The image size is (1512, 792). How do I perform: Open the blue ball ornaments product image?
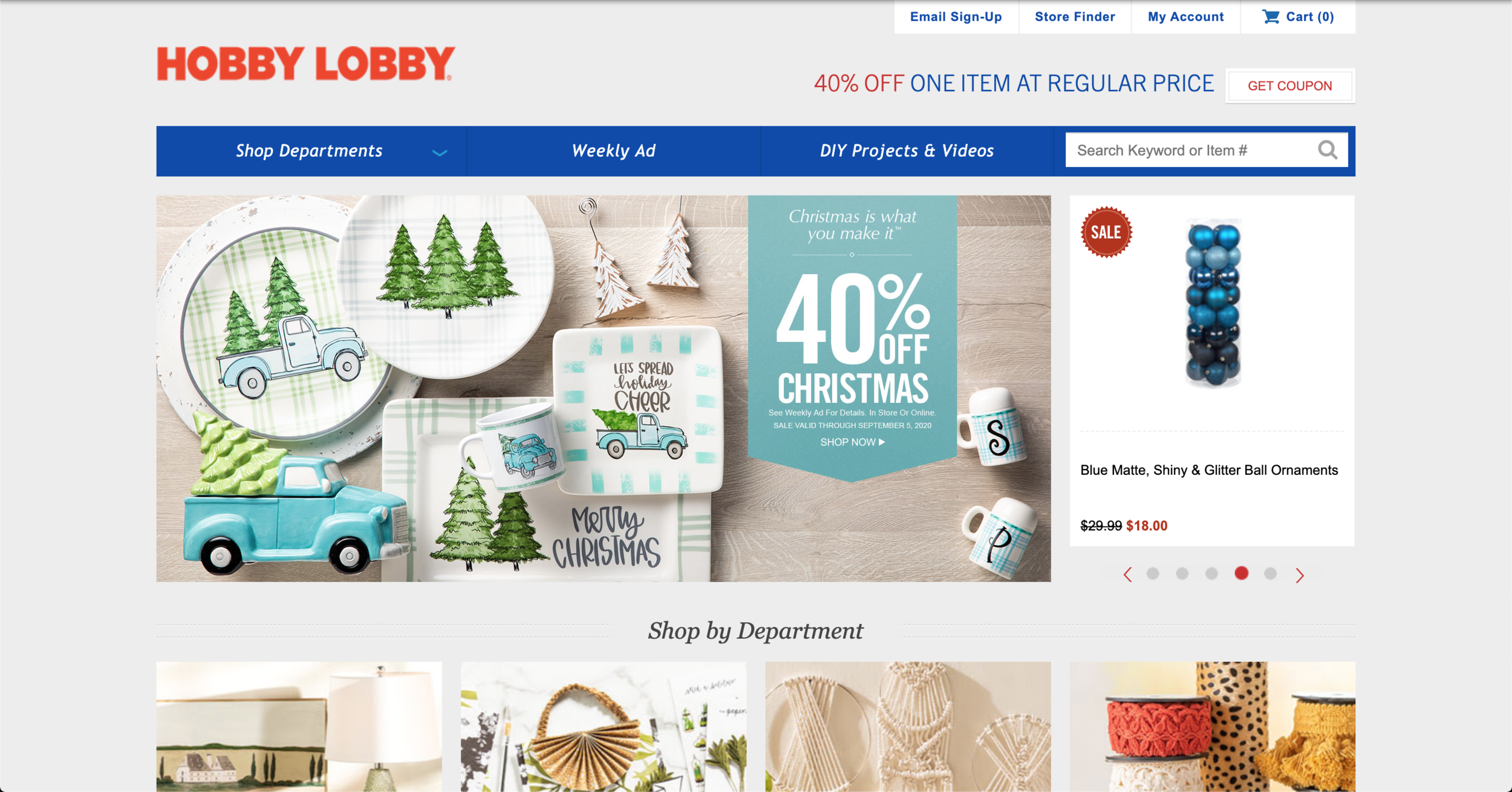pos(1213,303)
